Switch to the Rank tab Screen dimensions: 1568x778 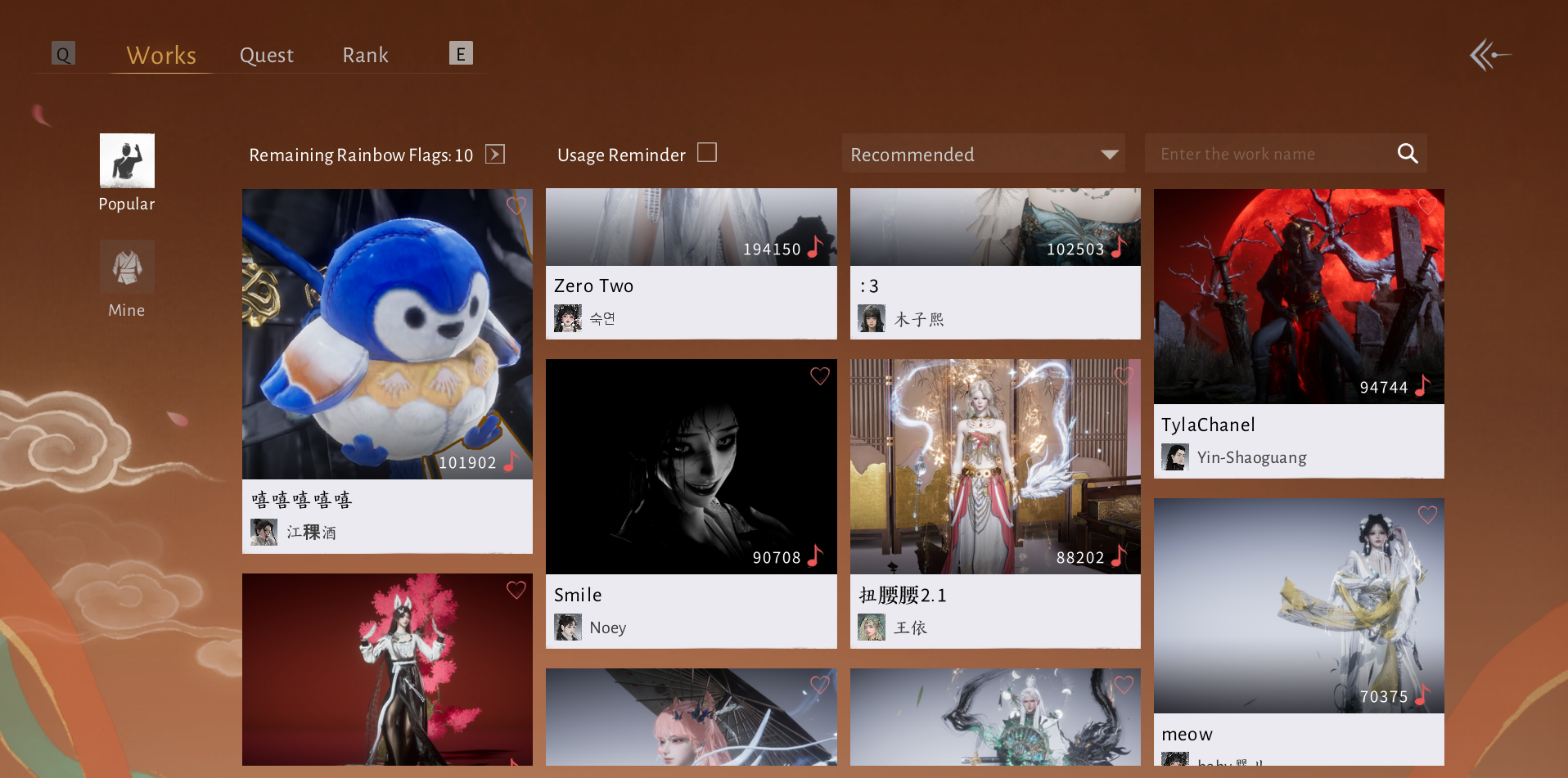click(x=366, y=56)
